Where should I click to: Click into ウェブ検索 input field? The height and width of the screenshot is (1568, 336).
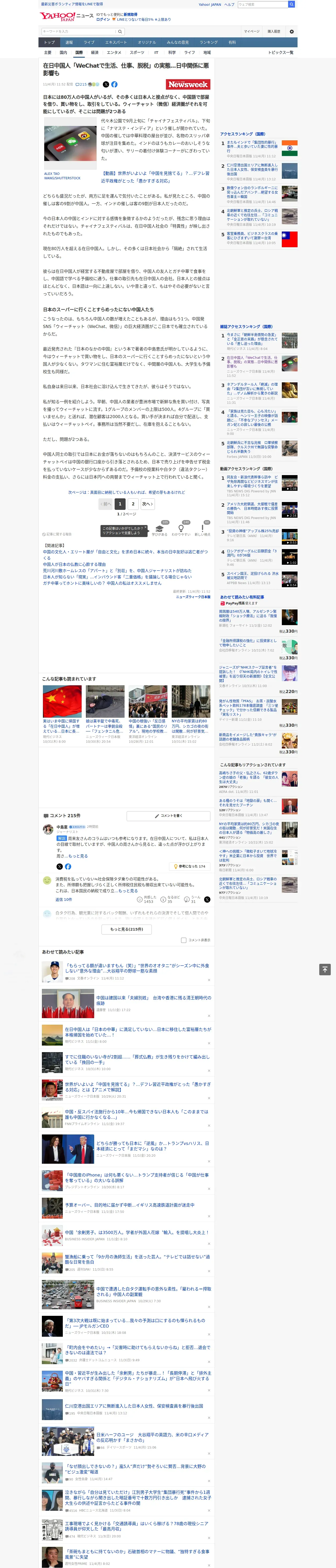(263, 4)
